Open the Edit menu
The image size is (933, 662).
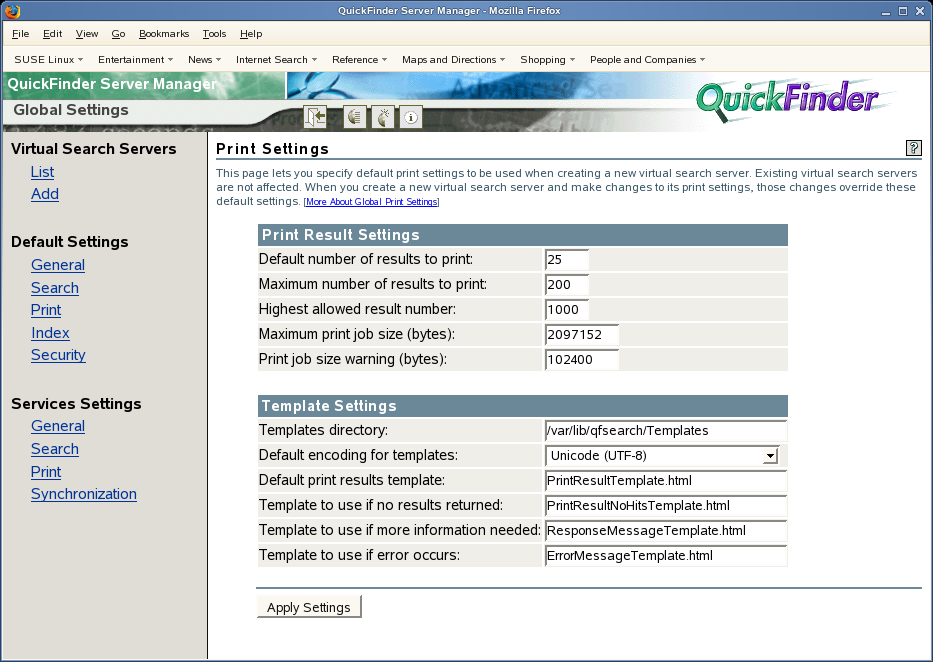(52, 34)
